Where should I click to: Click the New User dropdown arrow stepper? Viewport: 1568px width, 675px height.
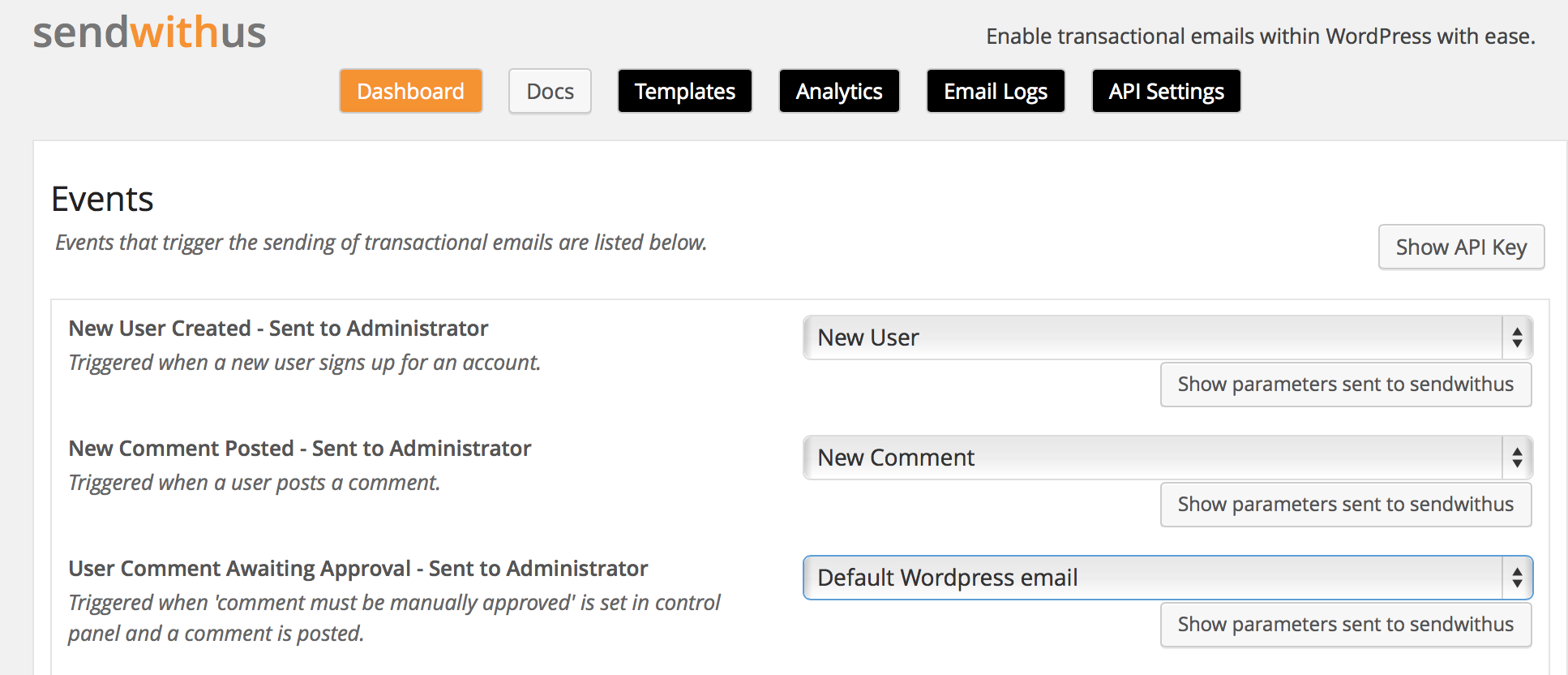(1517, 337)
